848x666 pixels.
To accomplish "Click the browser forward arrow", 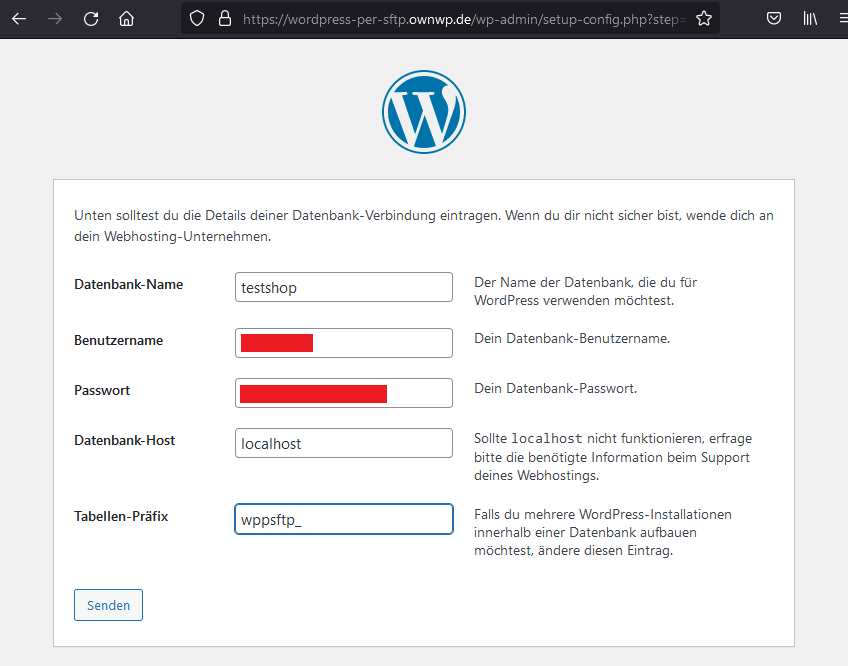I will click(55, 19).
